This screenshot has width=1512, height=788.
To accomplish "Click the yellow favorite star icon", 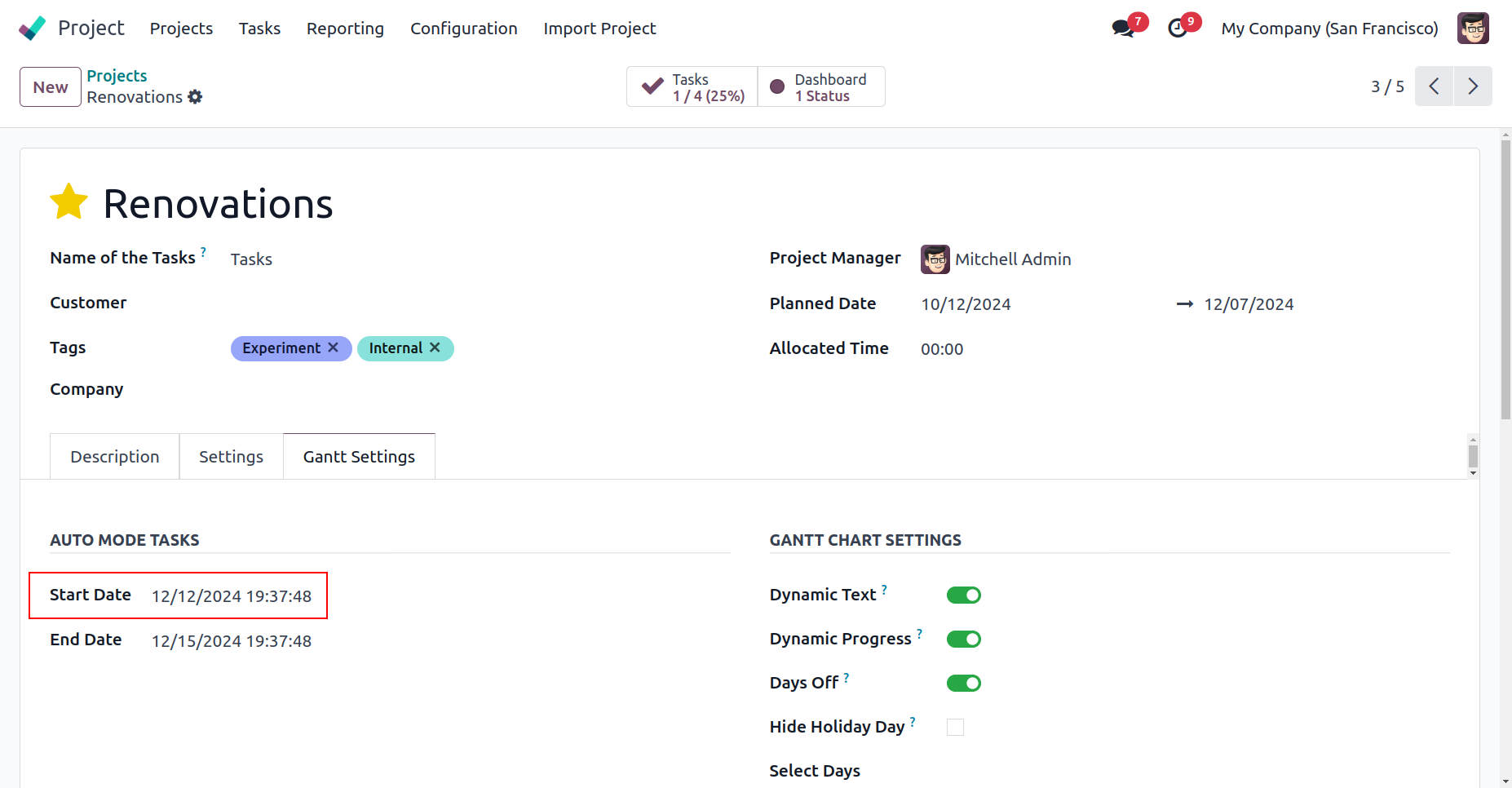I will pyautogui.click(x=69, y=201).
